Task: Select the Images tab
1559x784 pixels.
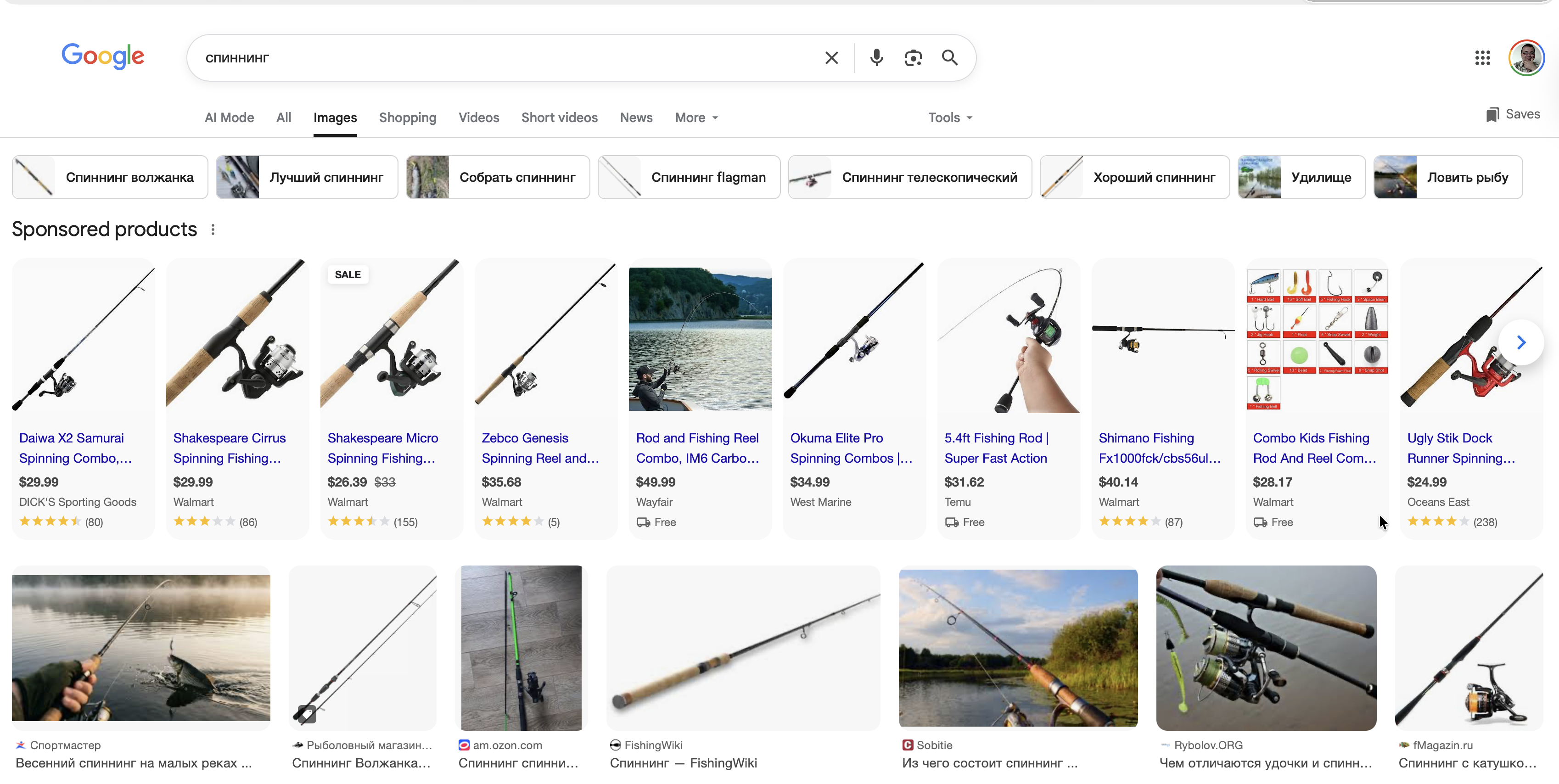Action: (335, 118)
